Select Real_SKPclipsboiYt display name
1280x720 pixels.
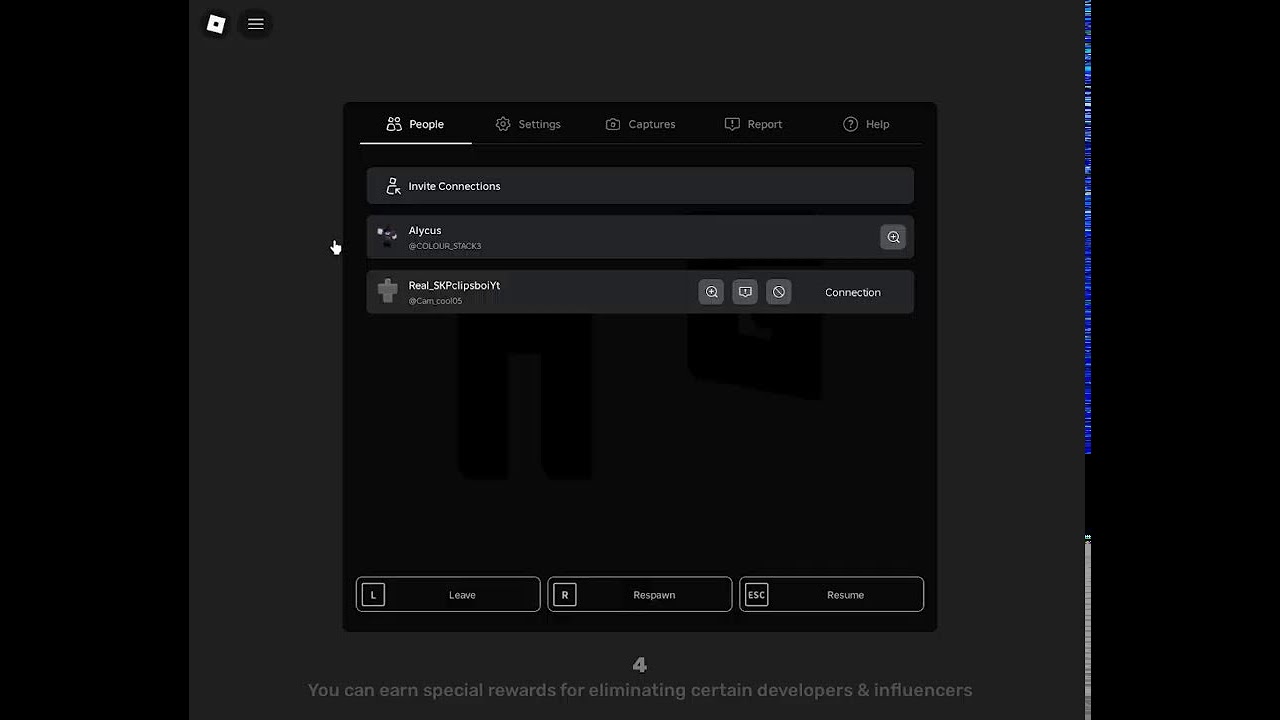click(x=454, y=285)
